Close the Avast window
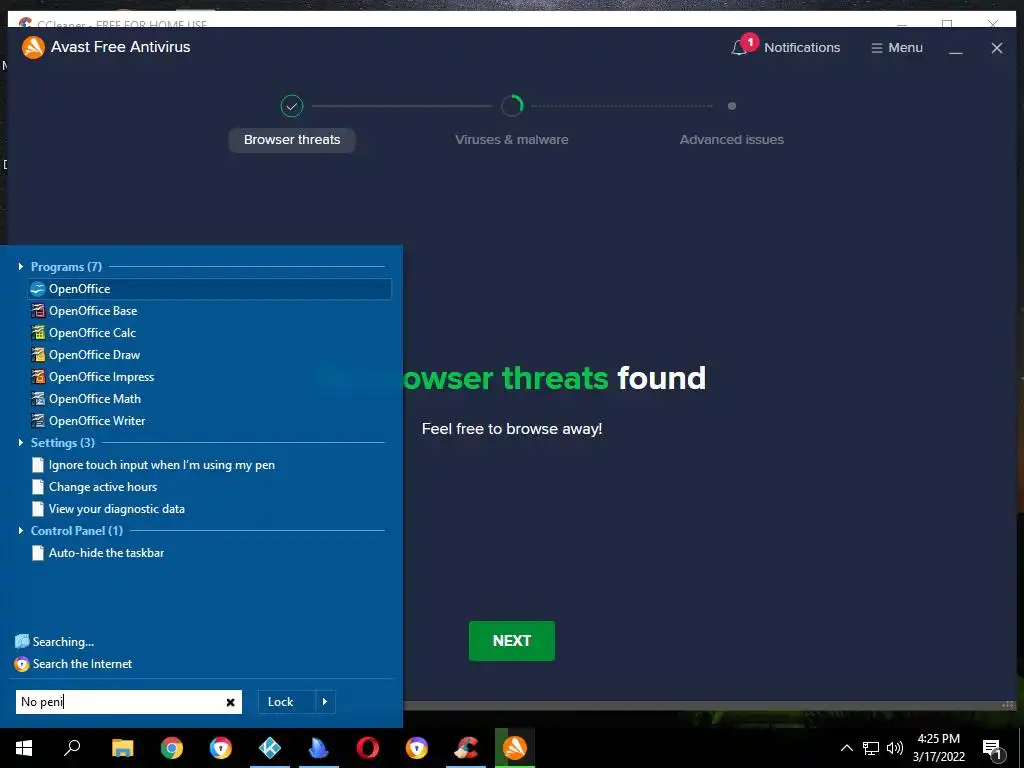This screenshot has height=768, width=1024. pyautogui.click(x=997, y=48)
